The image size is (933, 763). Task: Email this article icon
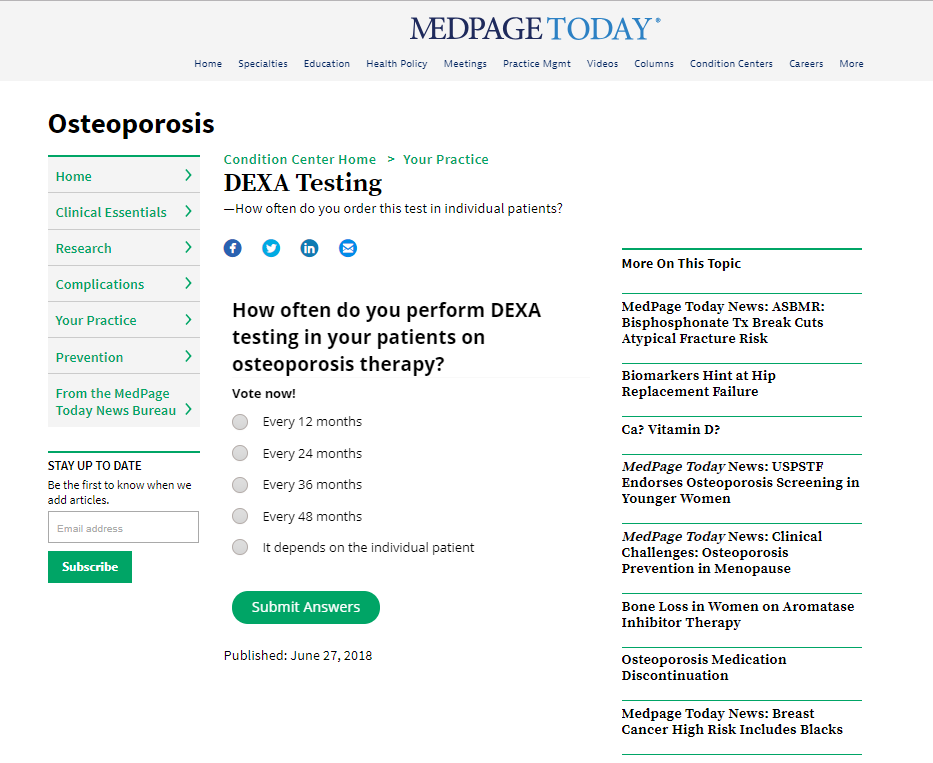click(x=348, y=248)
